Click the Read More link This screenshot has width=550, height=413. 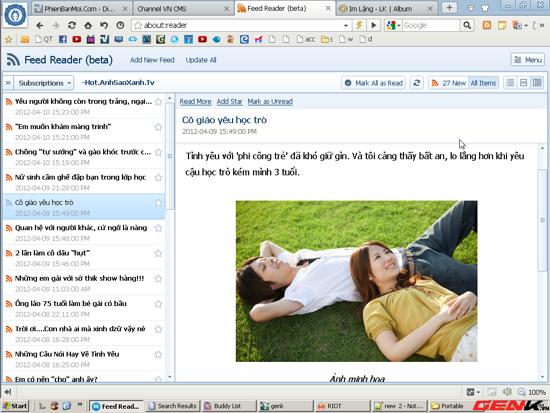click(x=195, y=101)
